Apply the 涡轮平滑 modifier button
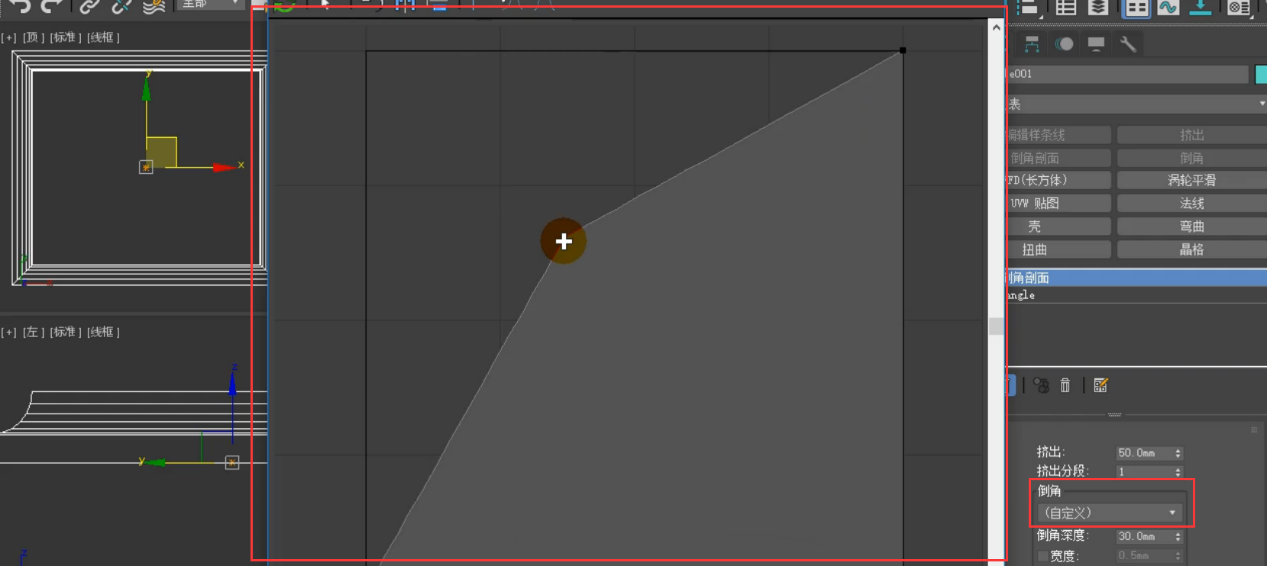Viewport: 1267px width, 566px height. click(1191, 181)
